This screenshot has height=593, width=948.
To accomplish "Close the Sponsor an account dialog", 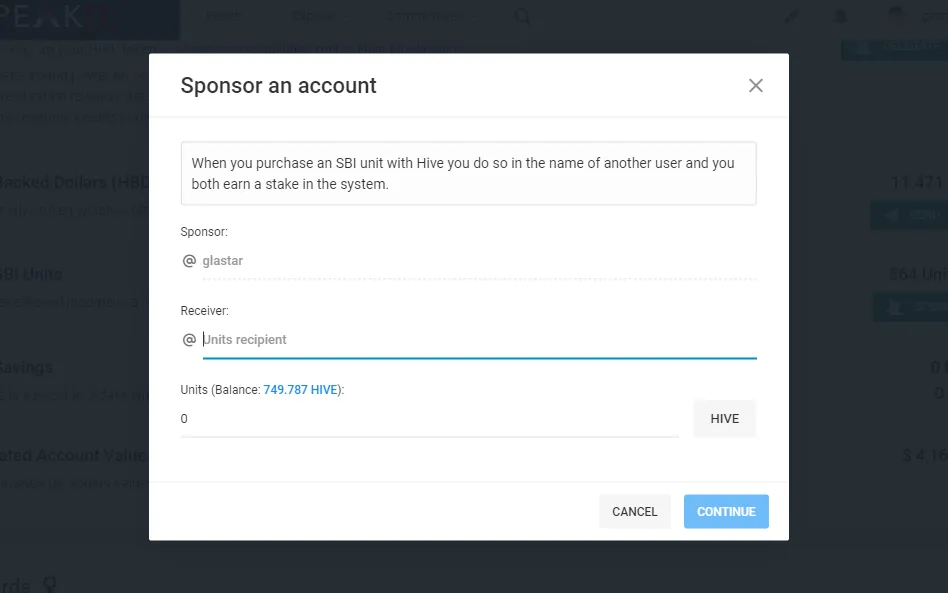I will (x=755, y=86).
